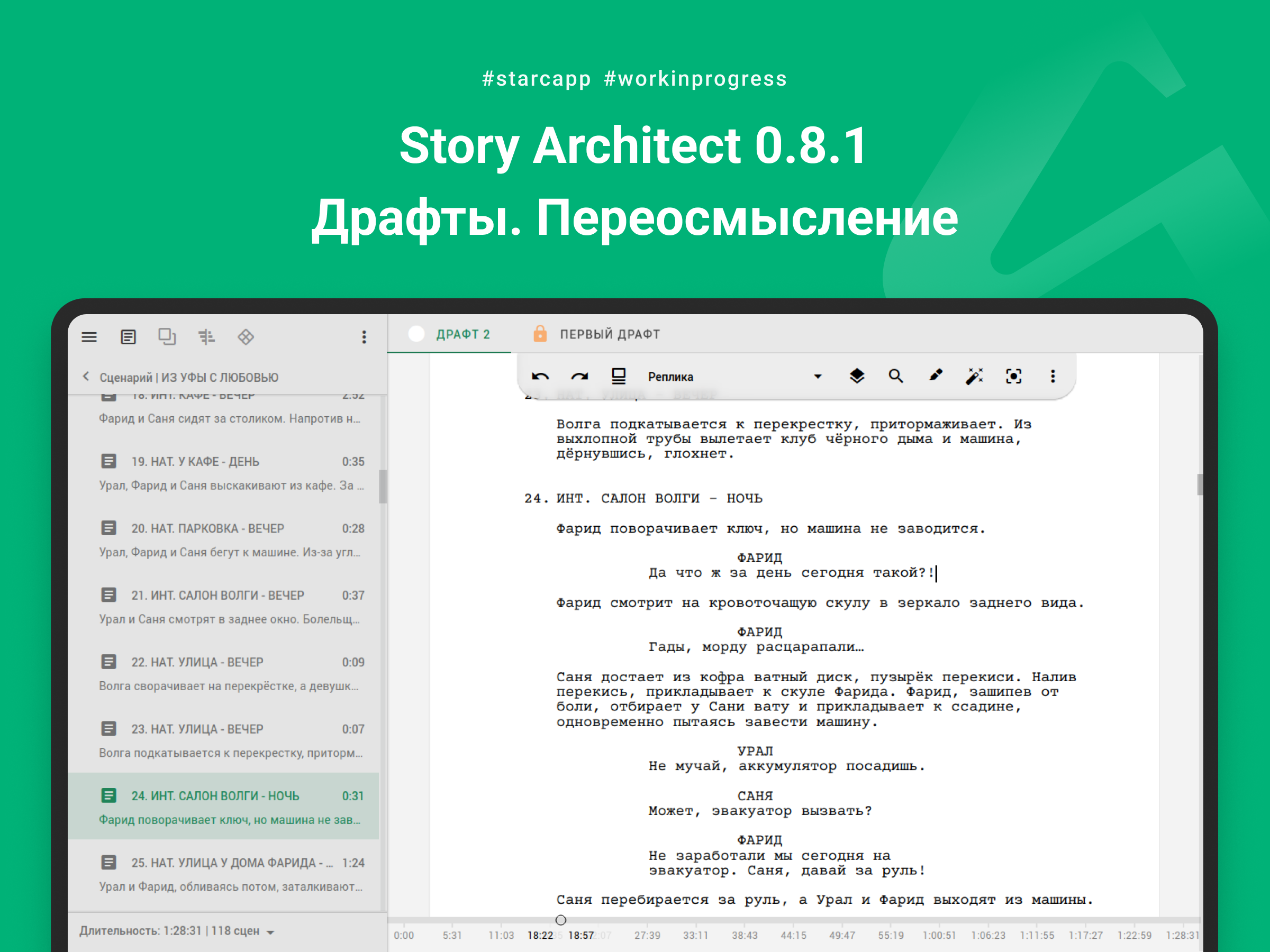Click the undo arrow in editor toolbar

point(540,377)
